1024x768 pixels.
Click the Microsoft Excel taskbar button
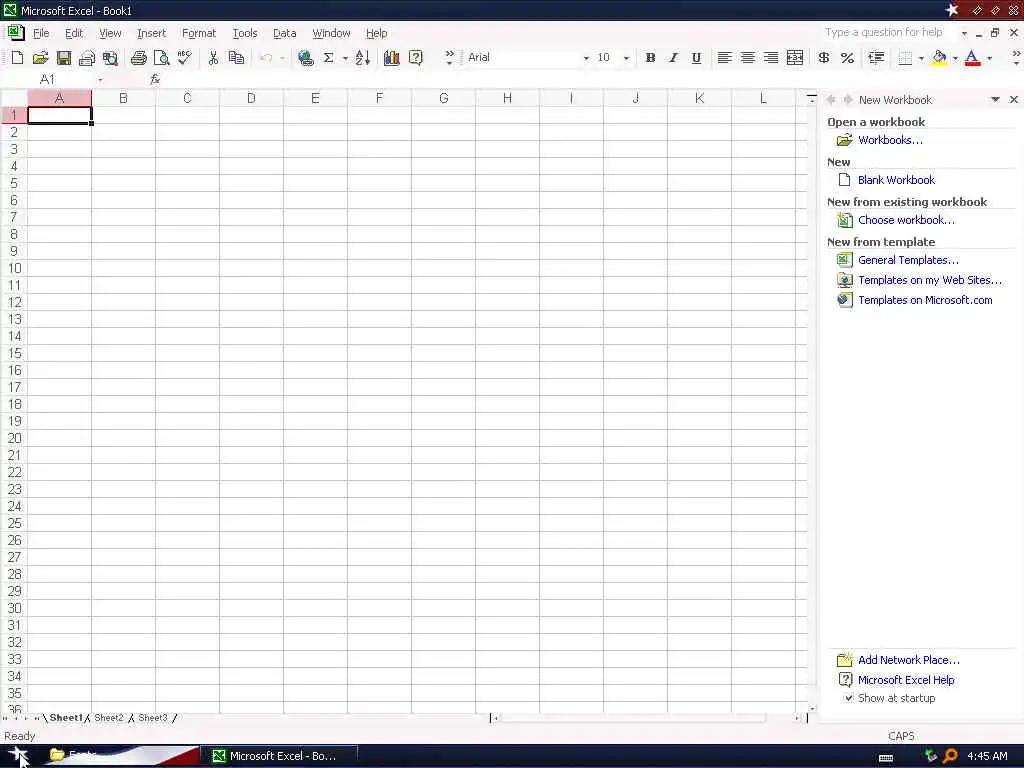tap(279, 756)
